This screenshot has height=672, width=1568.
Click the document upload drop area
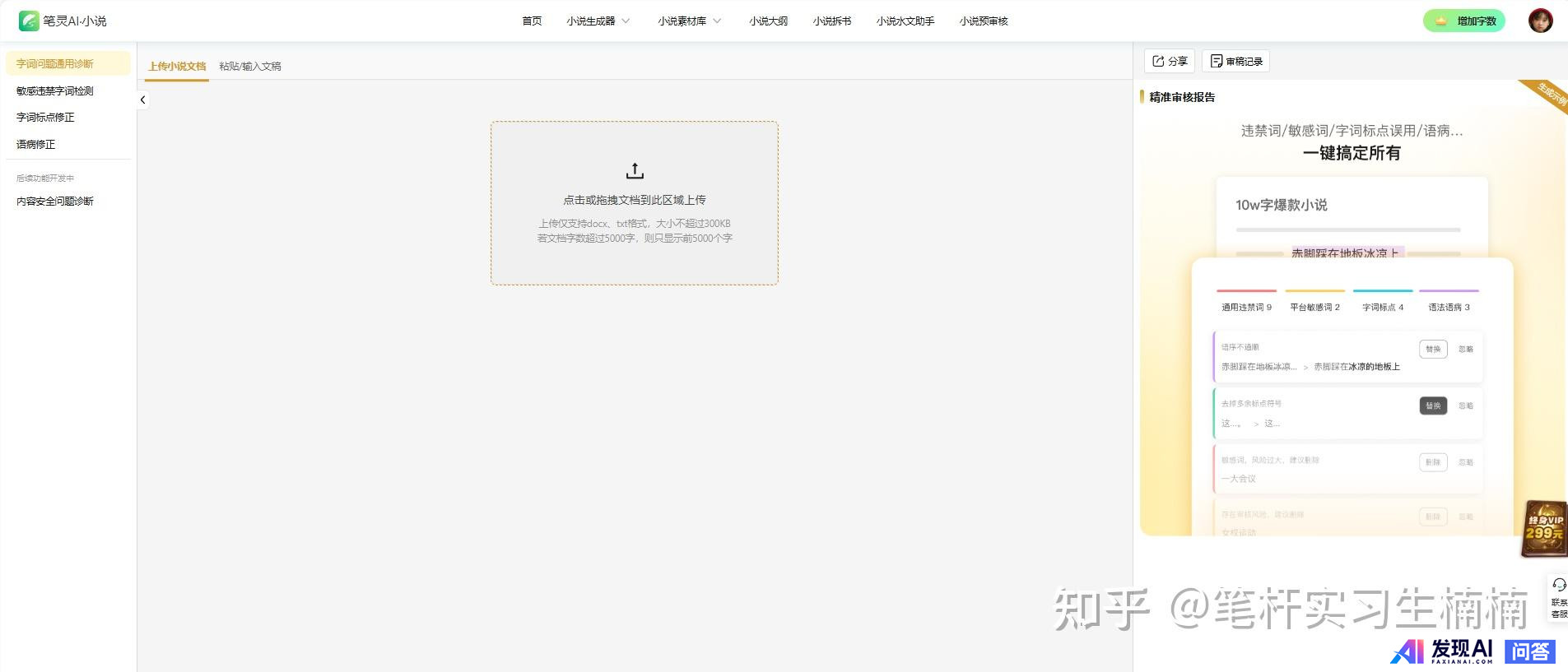[634, 203]
